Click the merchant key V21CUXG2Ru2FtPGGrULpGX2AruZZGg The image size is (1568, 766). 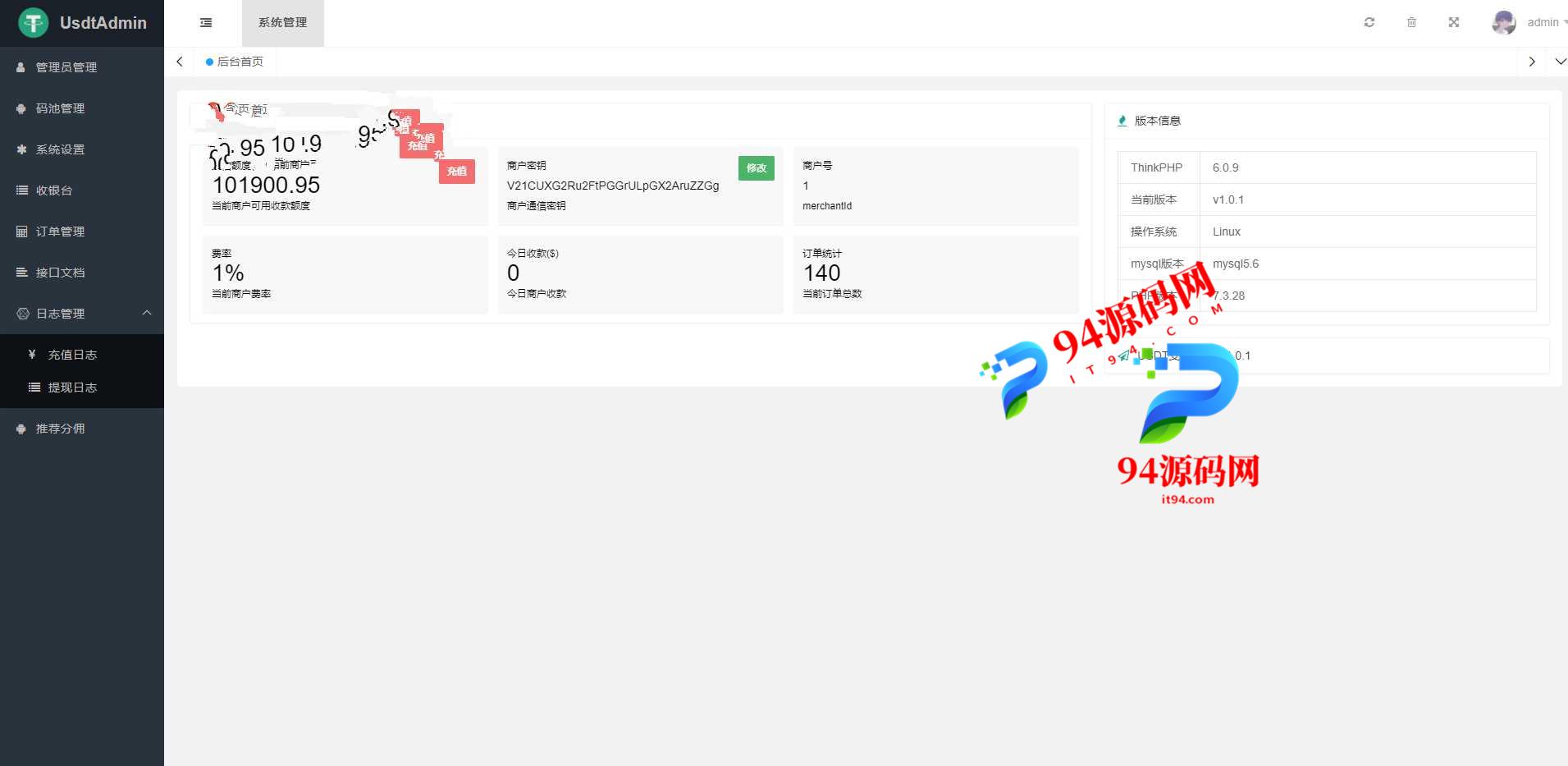point(613,186)
